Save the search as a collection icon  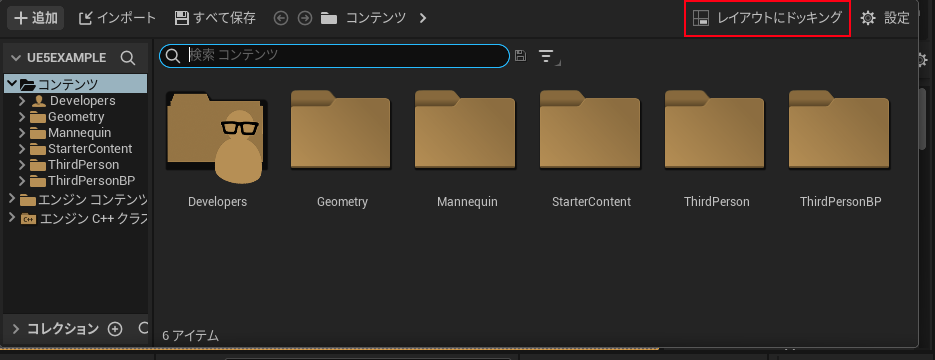(x=520, y=56)
